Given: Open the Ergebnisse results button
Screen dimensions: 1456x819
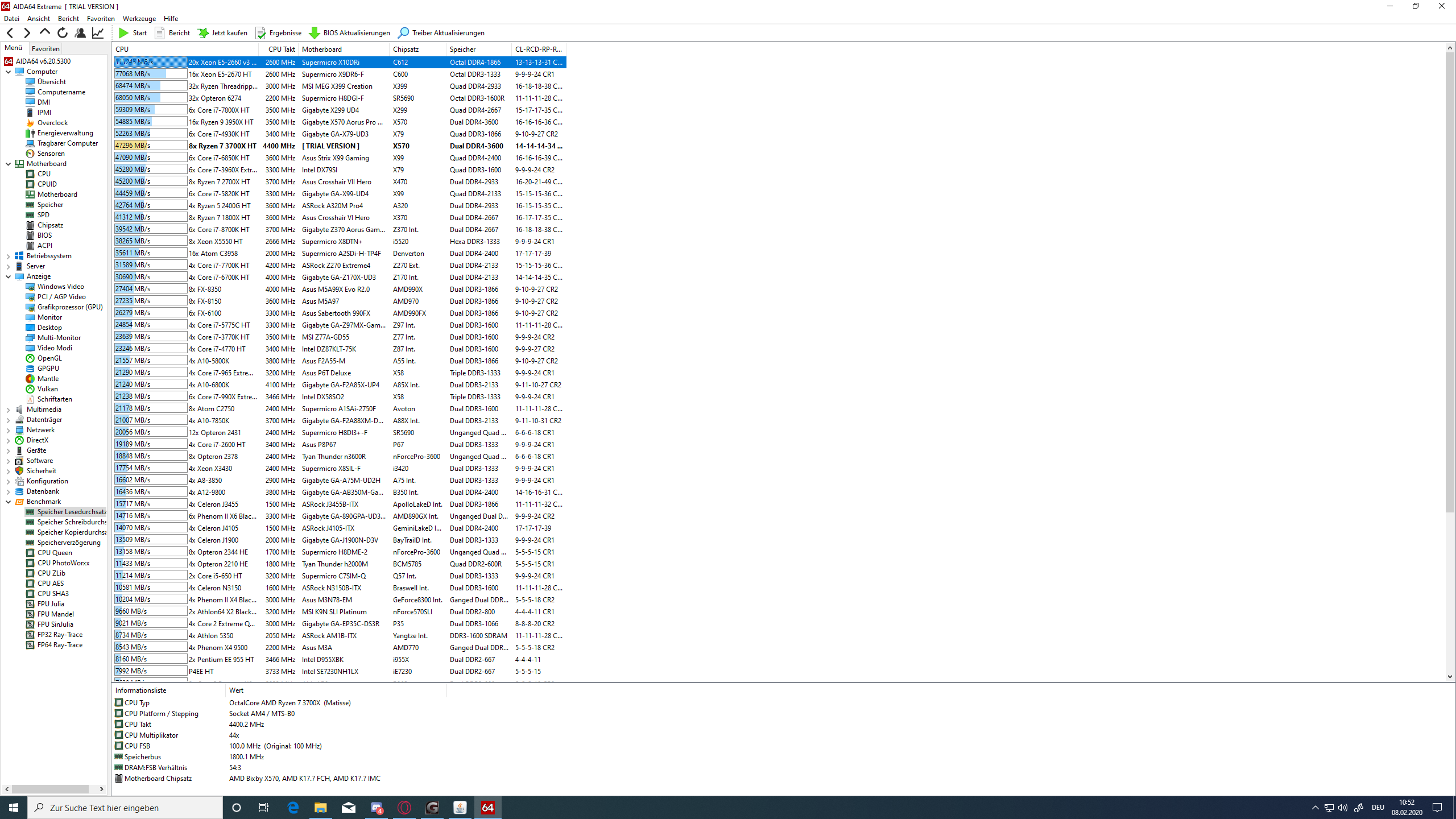Looking at the screenshot, I should 279,33.
